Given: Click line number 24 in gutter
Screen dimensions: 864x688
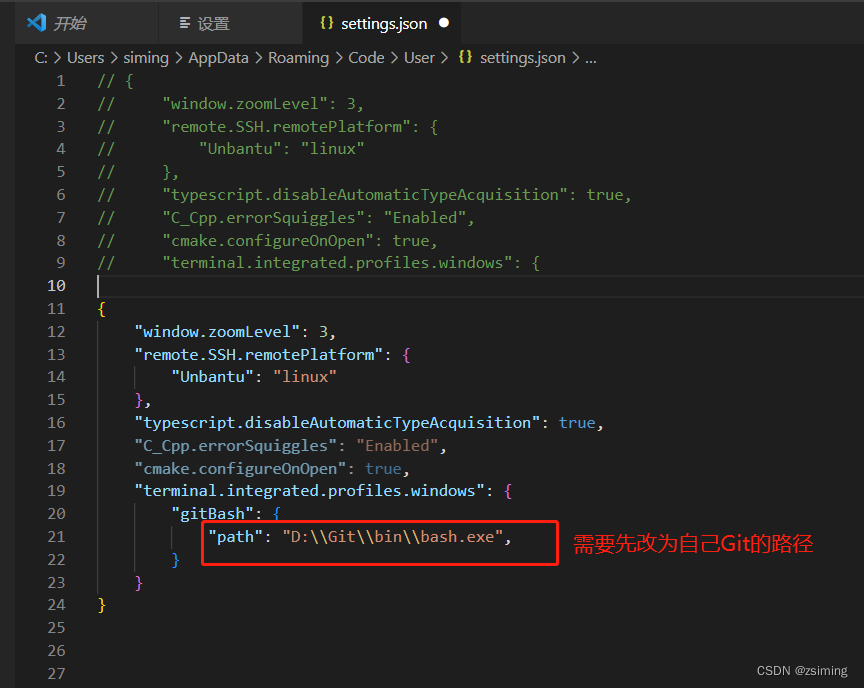Looking at the screenshot, I should click(56, 604).
